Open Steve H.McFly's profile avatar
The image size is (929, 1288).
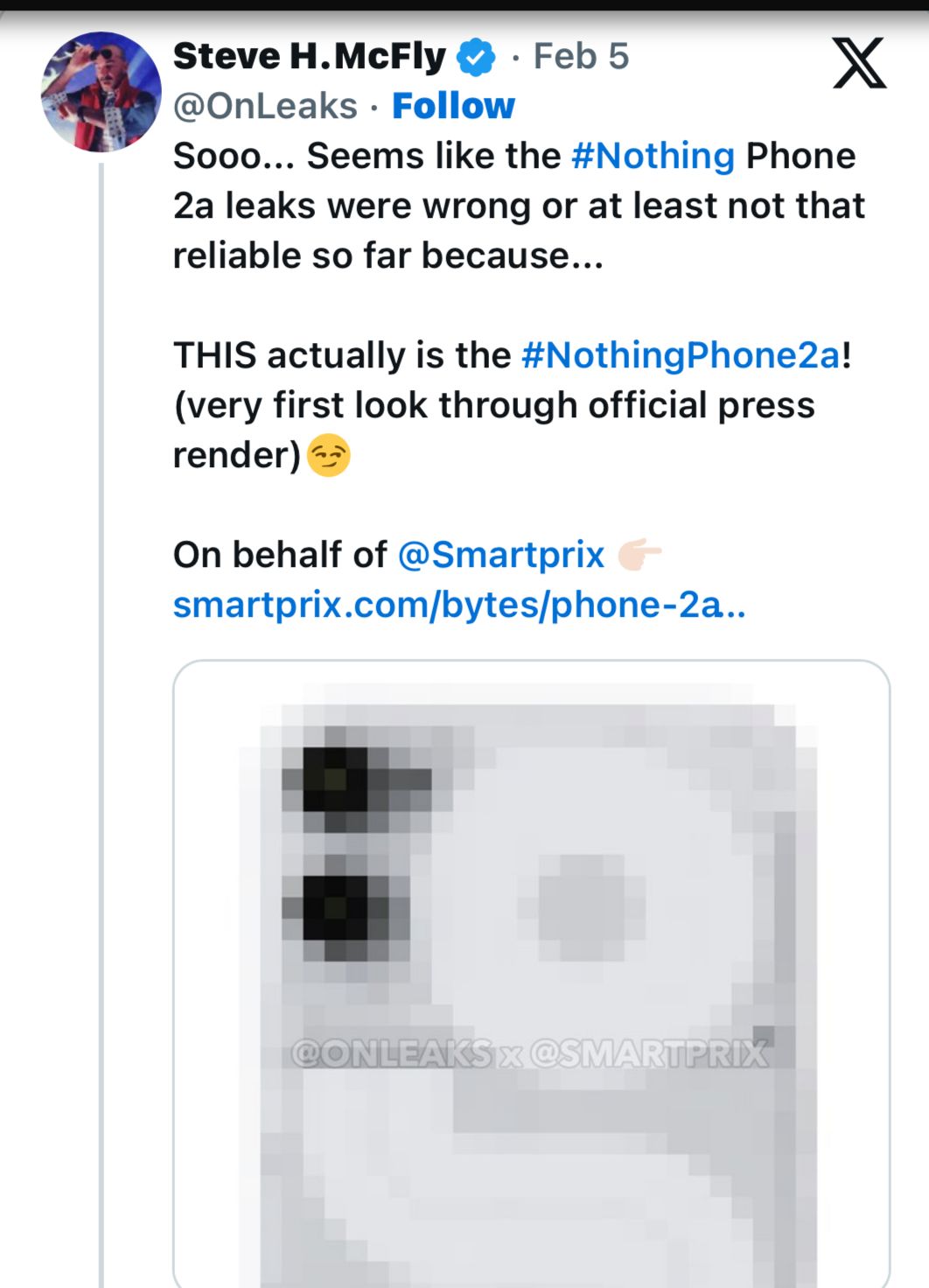pos(101,92)
